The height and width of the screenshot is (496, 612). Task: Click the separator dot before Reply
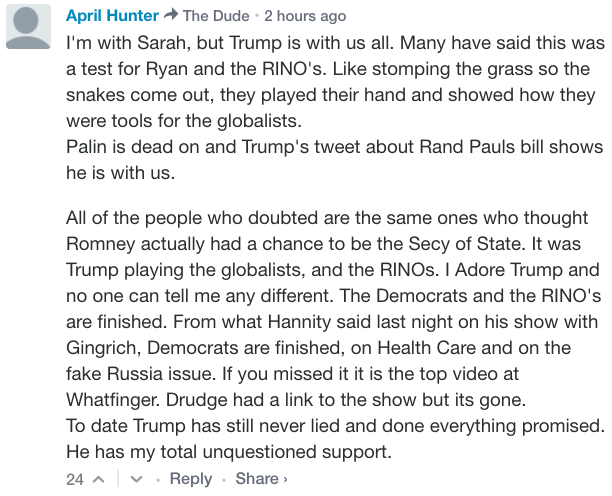tap(158, 480)
